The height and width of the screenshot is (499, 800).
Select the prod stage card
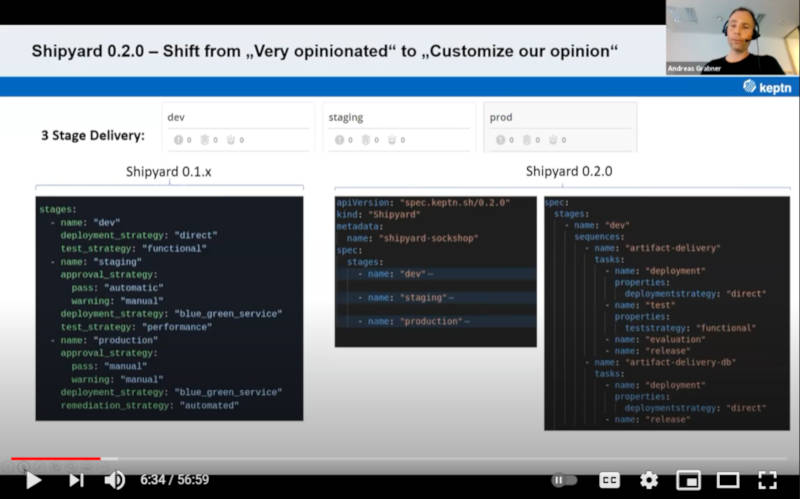tap(560, 128)
